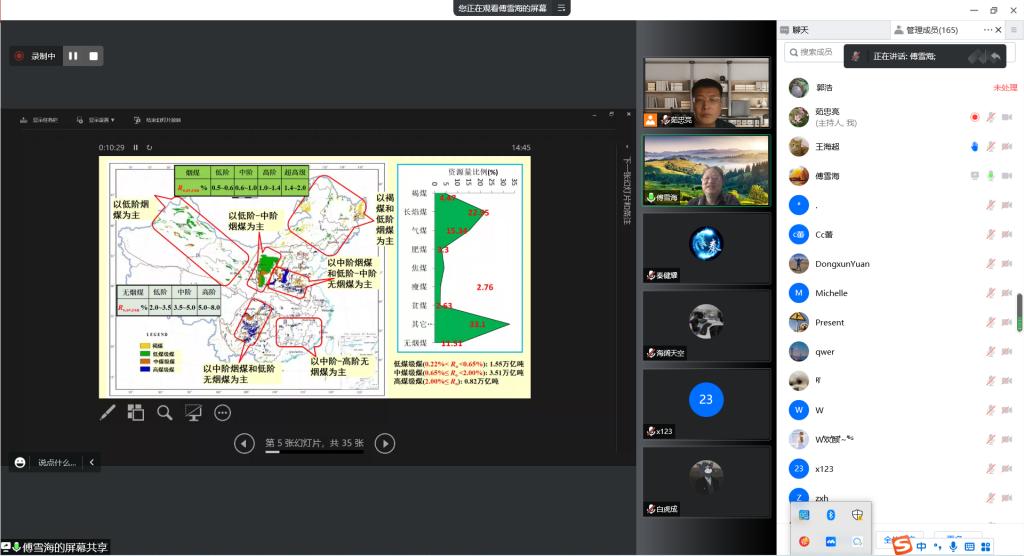Pause the meeting recording
This screenshot has width=1024, height=556.
[72, 56]
